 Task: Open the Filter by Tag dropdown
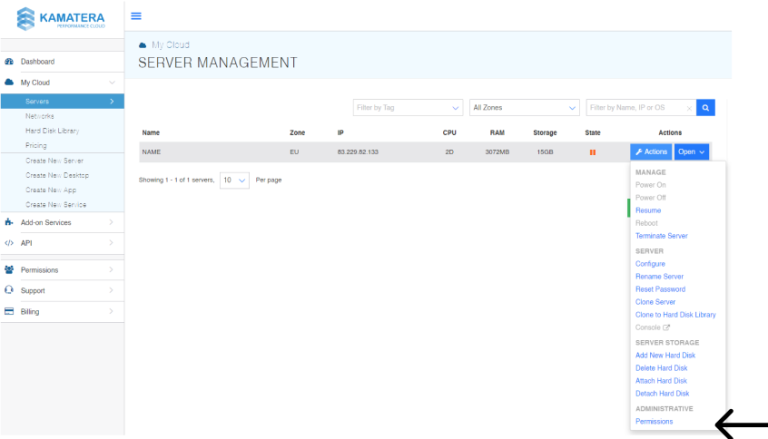(x=407, y=107)
